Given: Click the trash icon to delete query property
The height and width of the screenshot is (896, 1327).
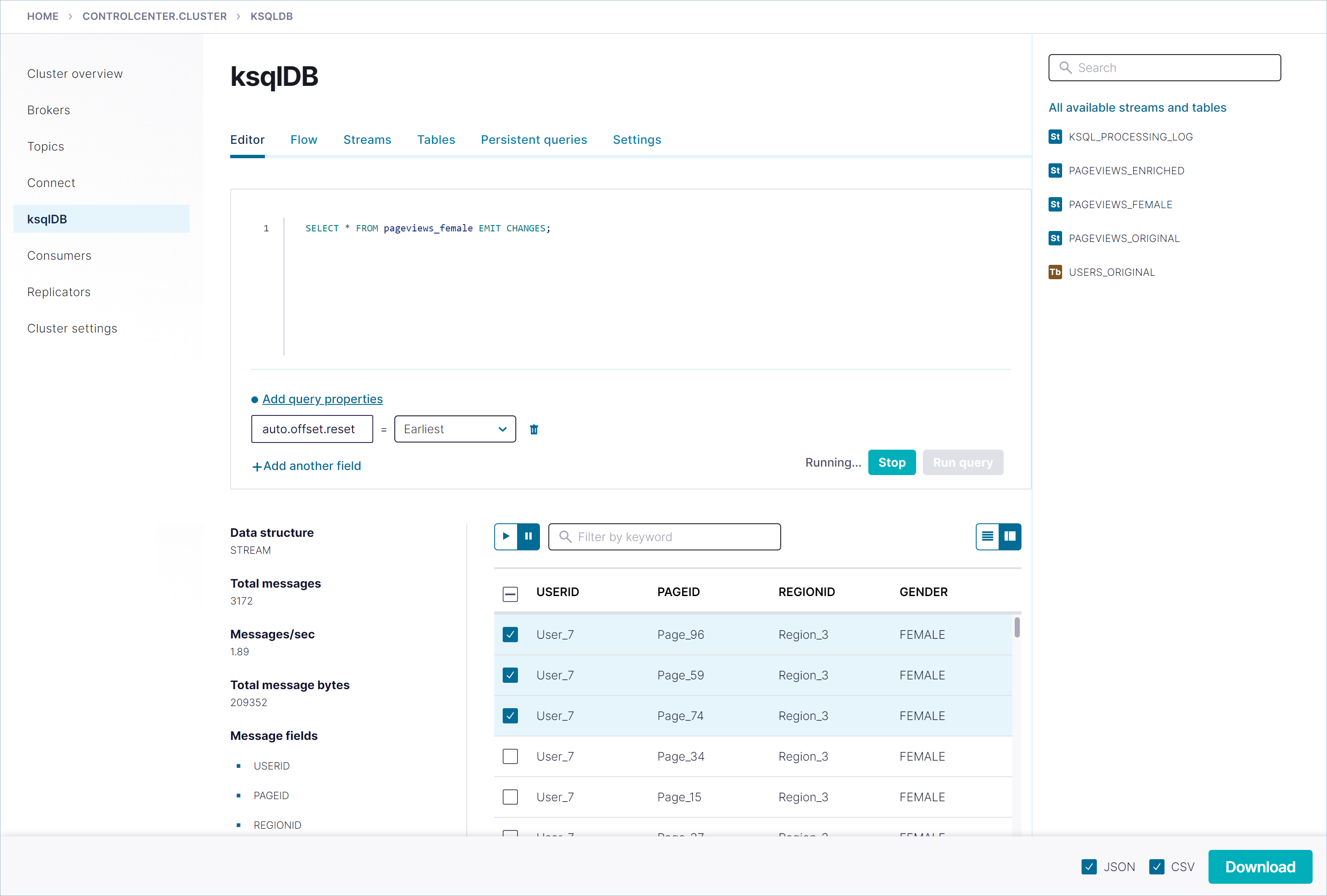Looking at the screenshot, I should [534, 429].
